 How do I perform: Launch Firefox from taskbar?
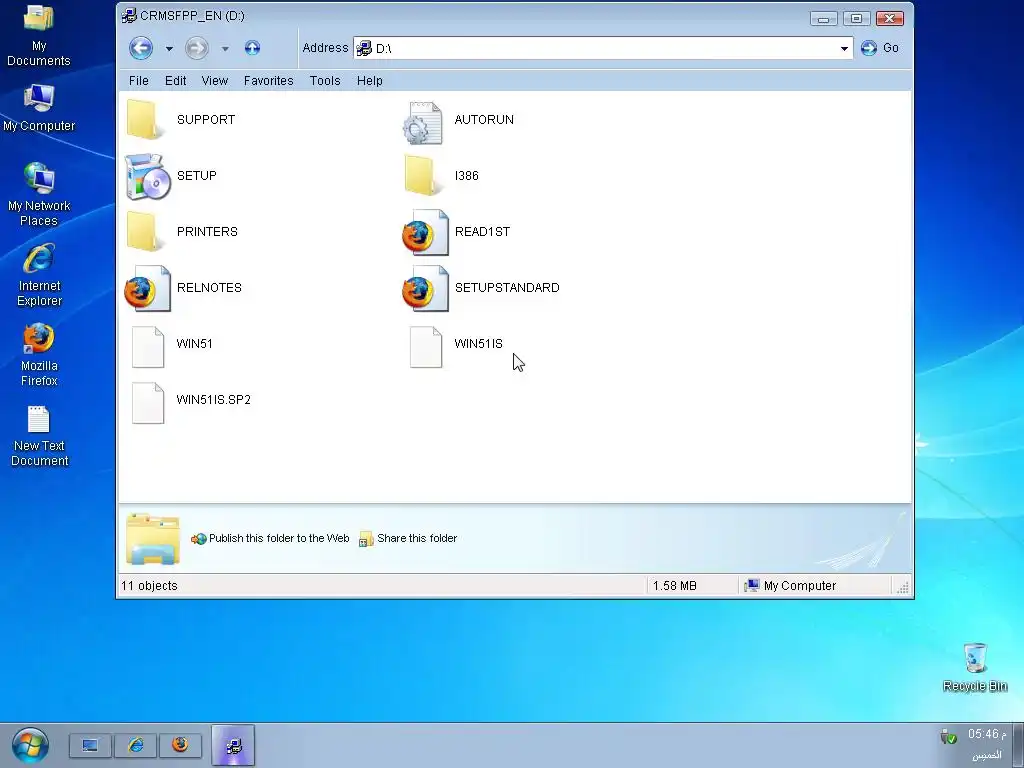click(180, 745)
